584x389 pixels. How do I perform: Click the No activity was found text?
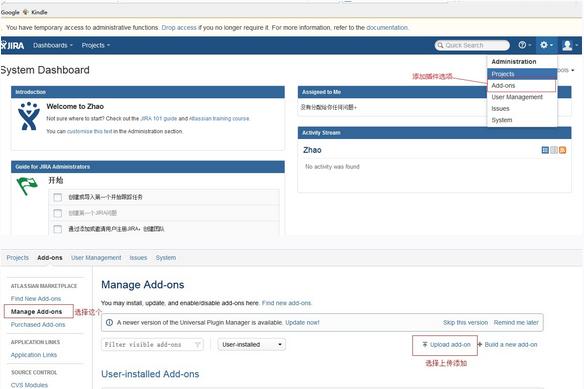pos(332,167)
